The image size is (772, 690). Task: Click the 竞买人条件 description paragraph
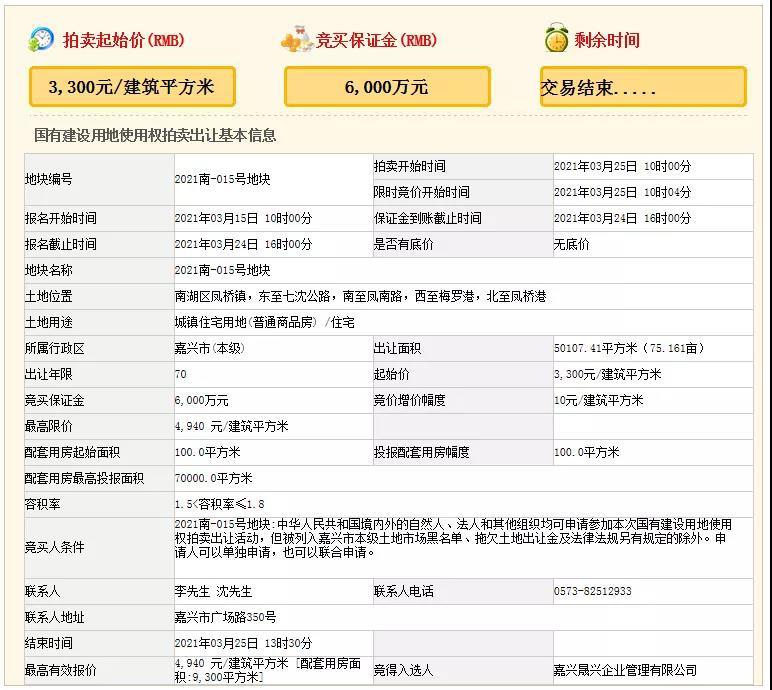click(x=452, y=538)
